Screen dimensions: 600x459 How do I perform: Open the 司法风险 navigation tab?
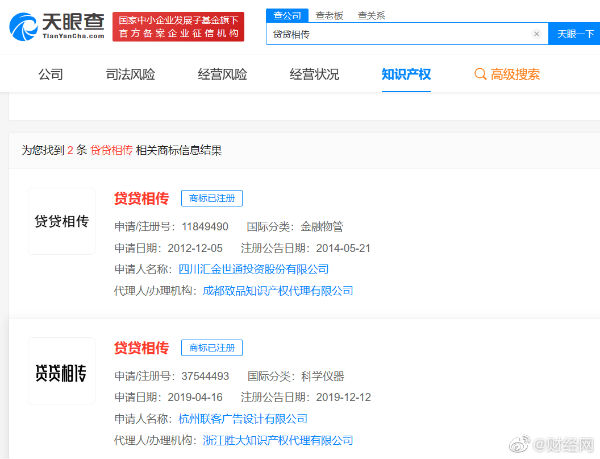click(130, 74)
